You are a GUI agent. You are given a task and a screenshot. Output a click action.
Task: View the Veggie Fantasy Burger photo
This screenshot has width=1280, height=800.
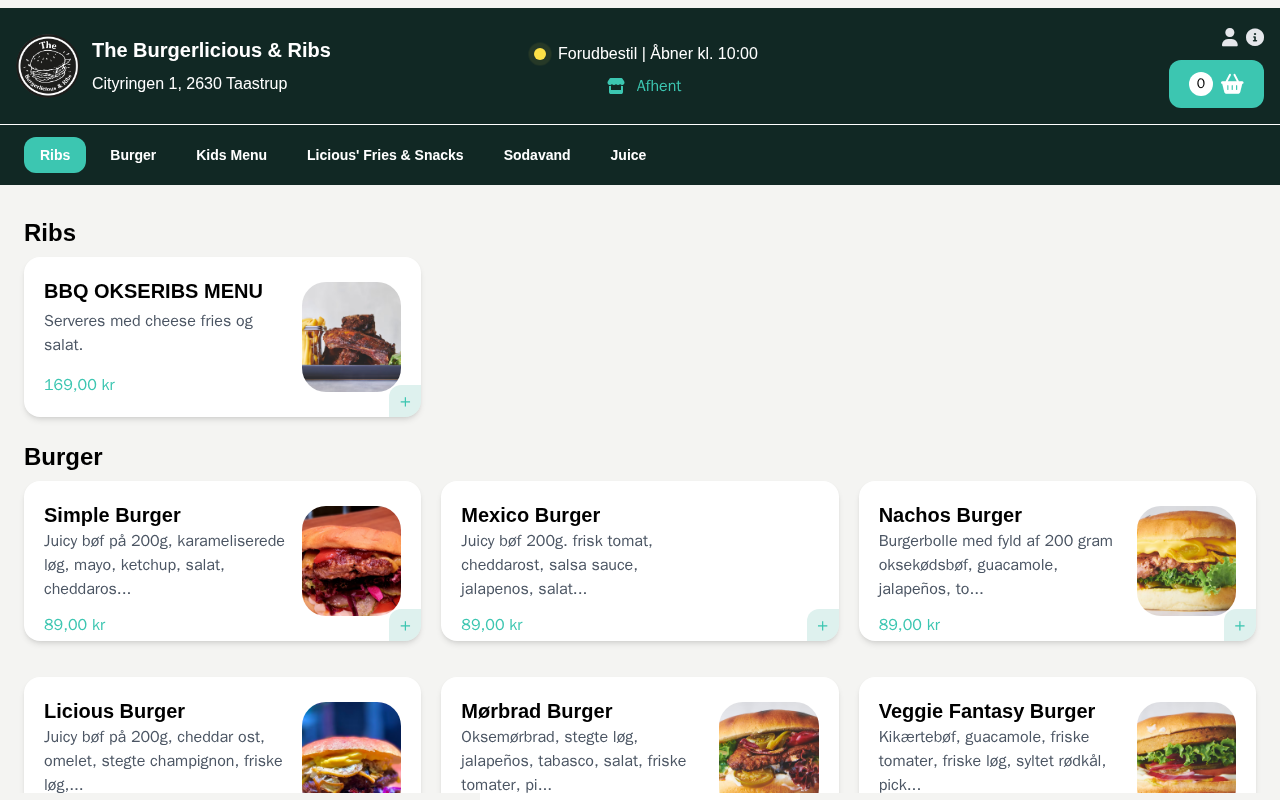1186,747
